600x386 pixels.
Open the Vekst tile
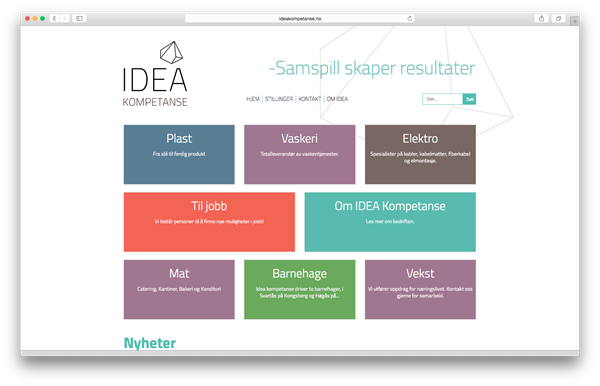pos(420,290)
